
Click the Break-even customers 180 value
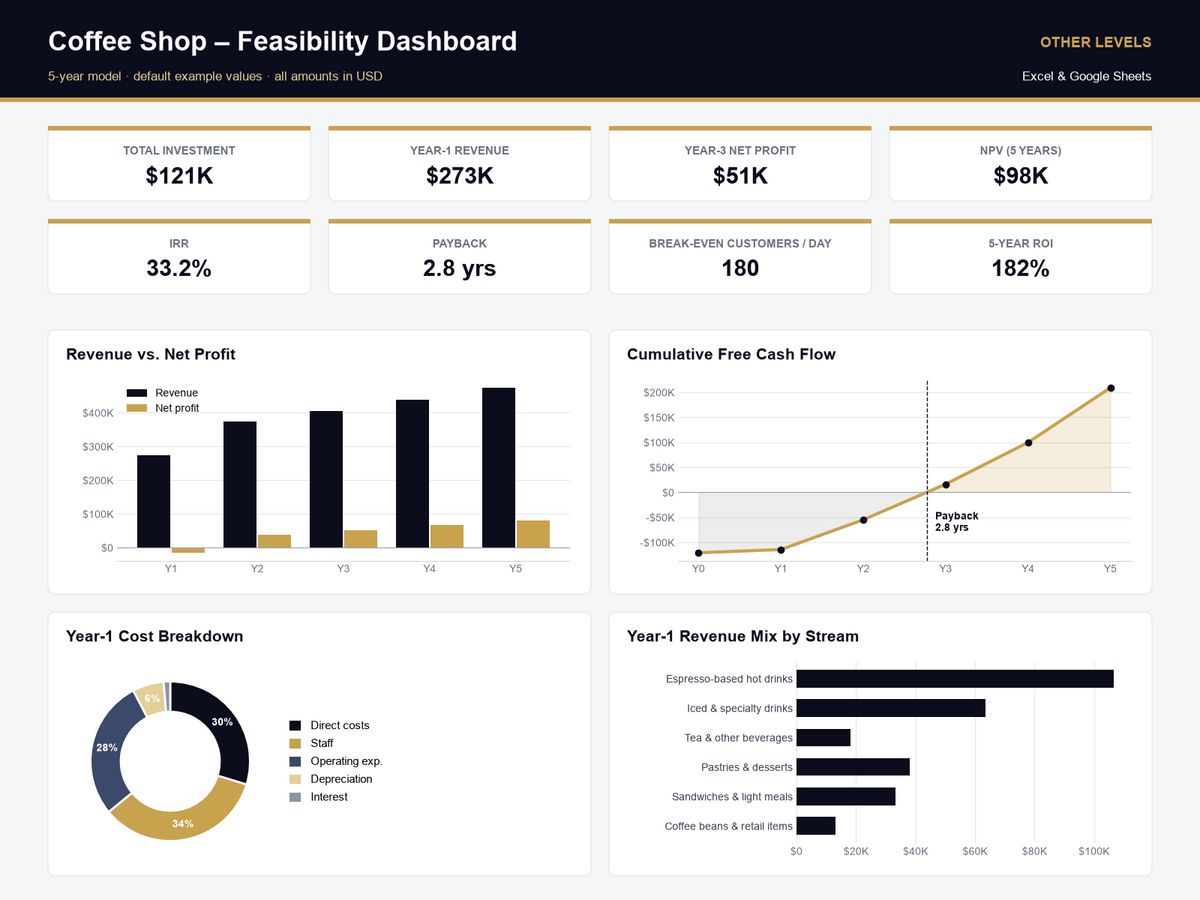click(x=740, y=268)
